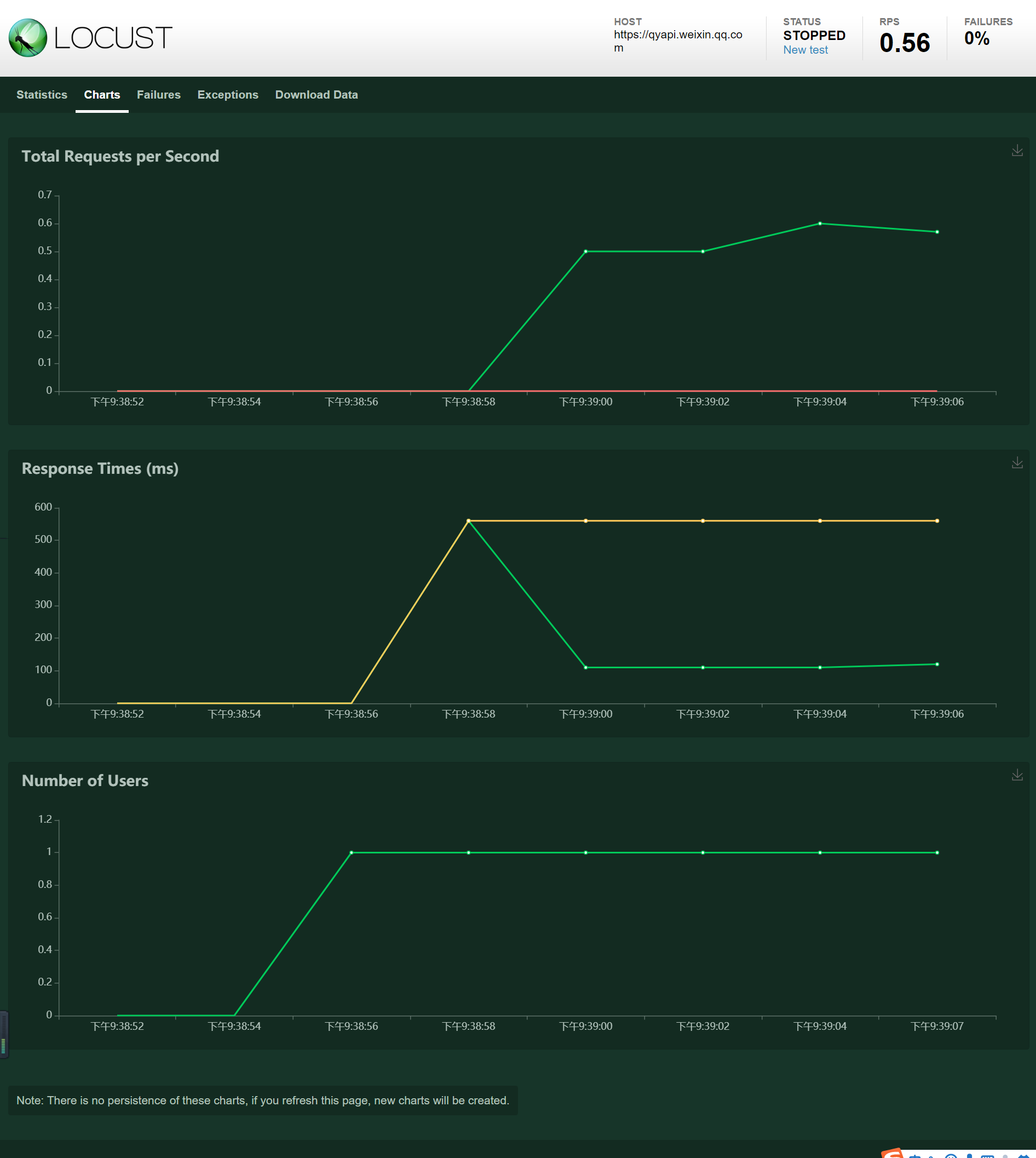
Task: Download the Number of Users chart
Action: click(1017, 775)
